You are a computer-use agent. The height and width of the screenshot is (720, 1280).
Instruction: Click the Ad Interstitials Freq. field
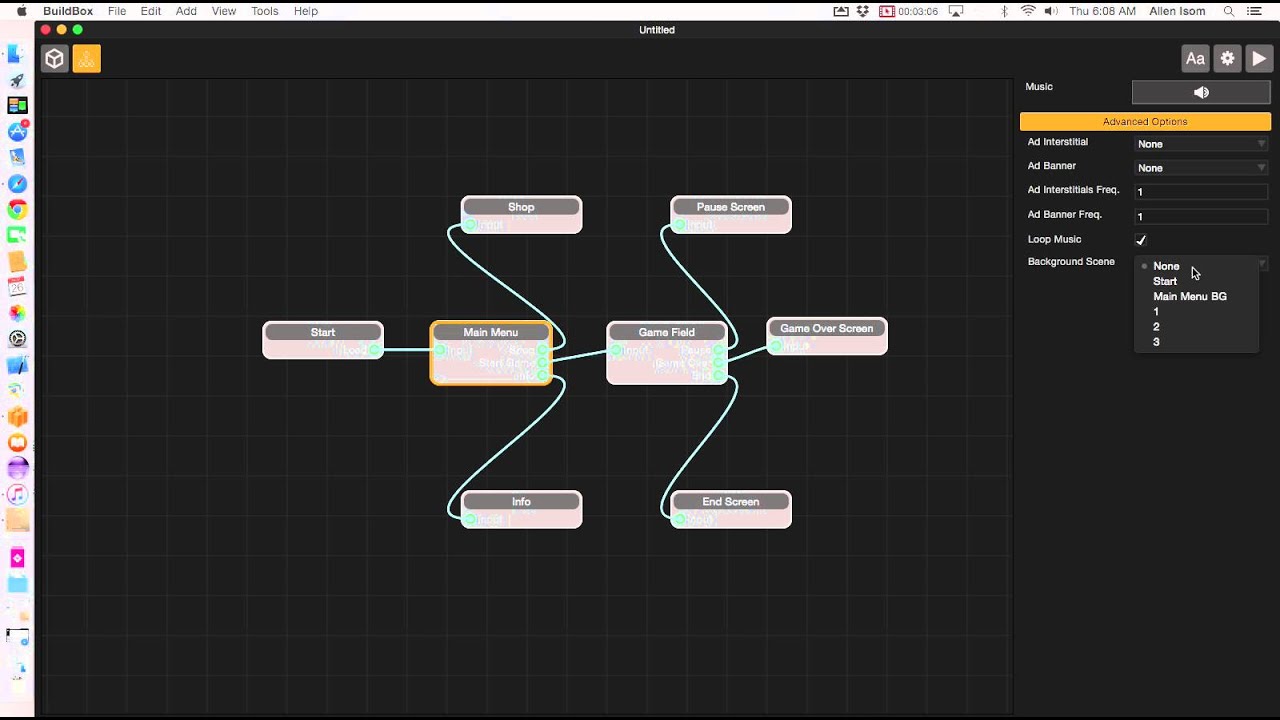pos(1201,191)
